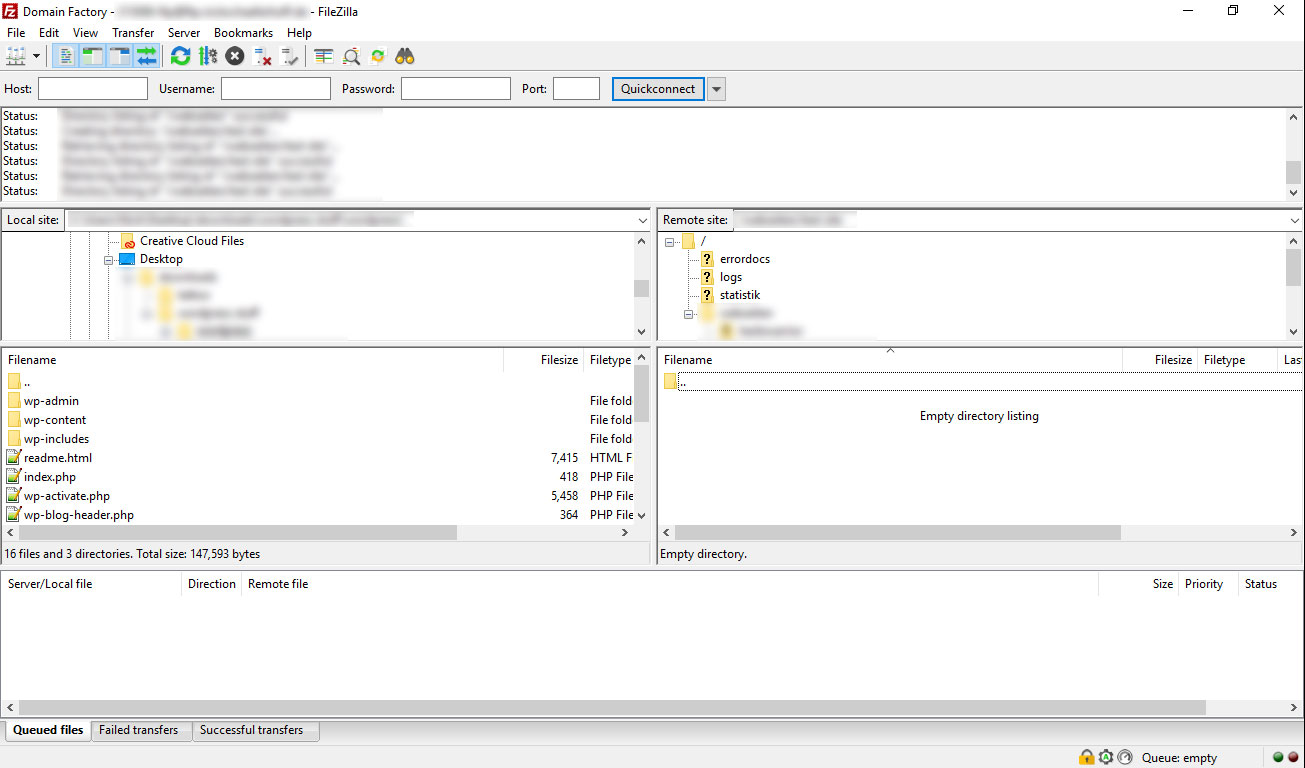This screenshot has width=1305, height=768.
Task: Focus the Password input field
Action: [456, 89]
